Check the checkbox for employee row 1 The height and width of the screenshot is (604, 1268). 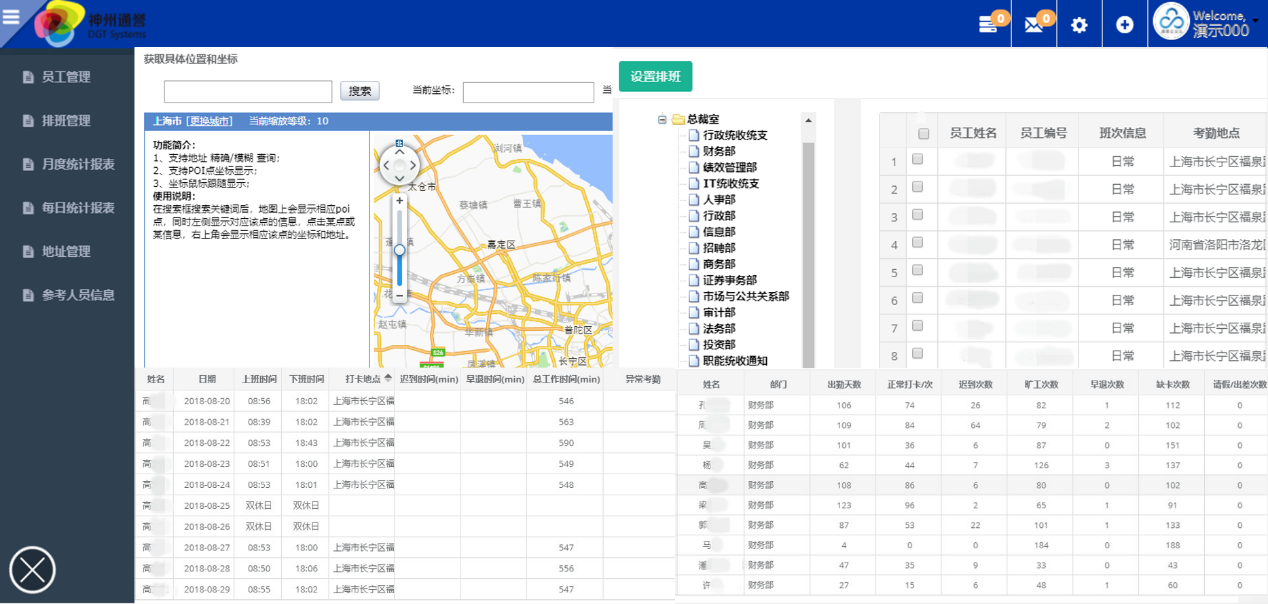(918, 160)
